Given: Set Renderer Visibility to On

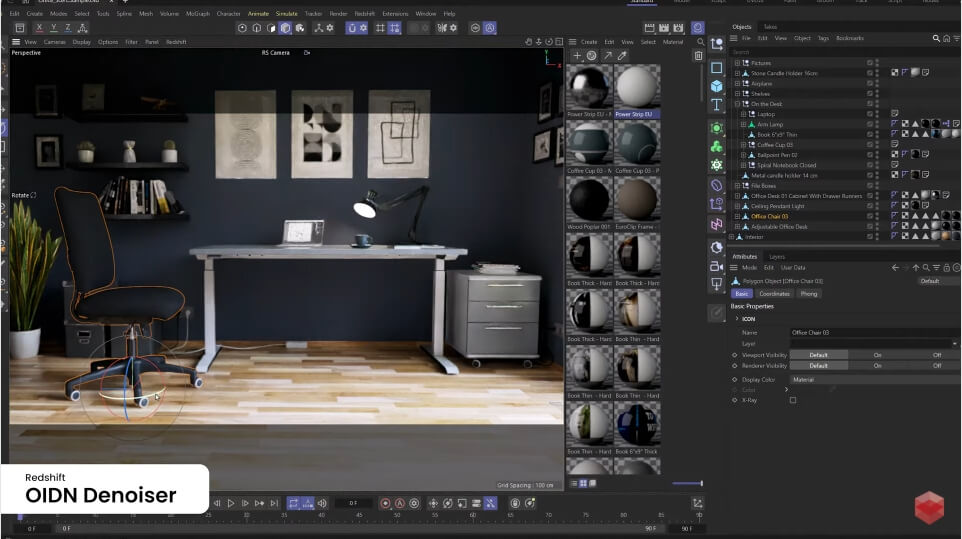Looking at the screenshot, I should tap(877, 365).
